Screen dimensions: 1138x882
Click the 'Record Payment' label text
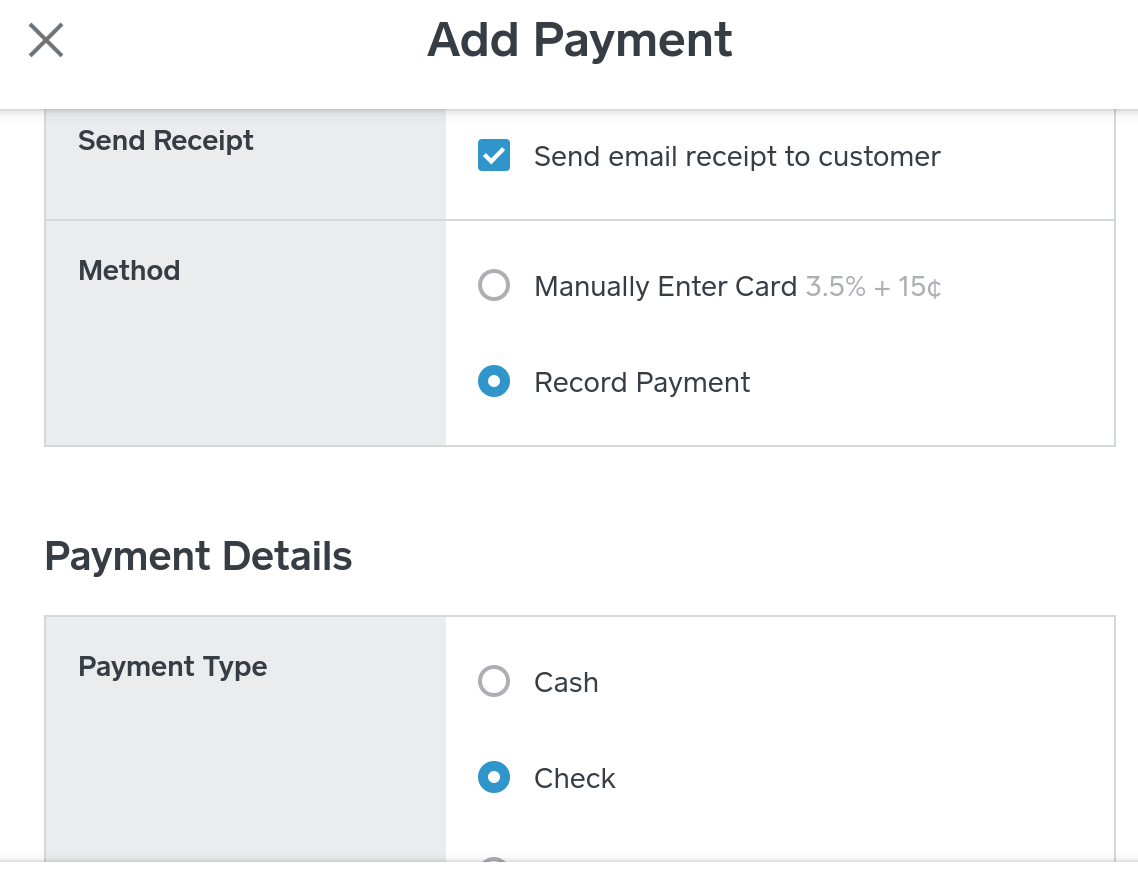[x=642, y=383]
